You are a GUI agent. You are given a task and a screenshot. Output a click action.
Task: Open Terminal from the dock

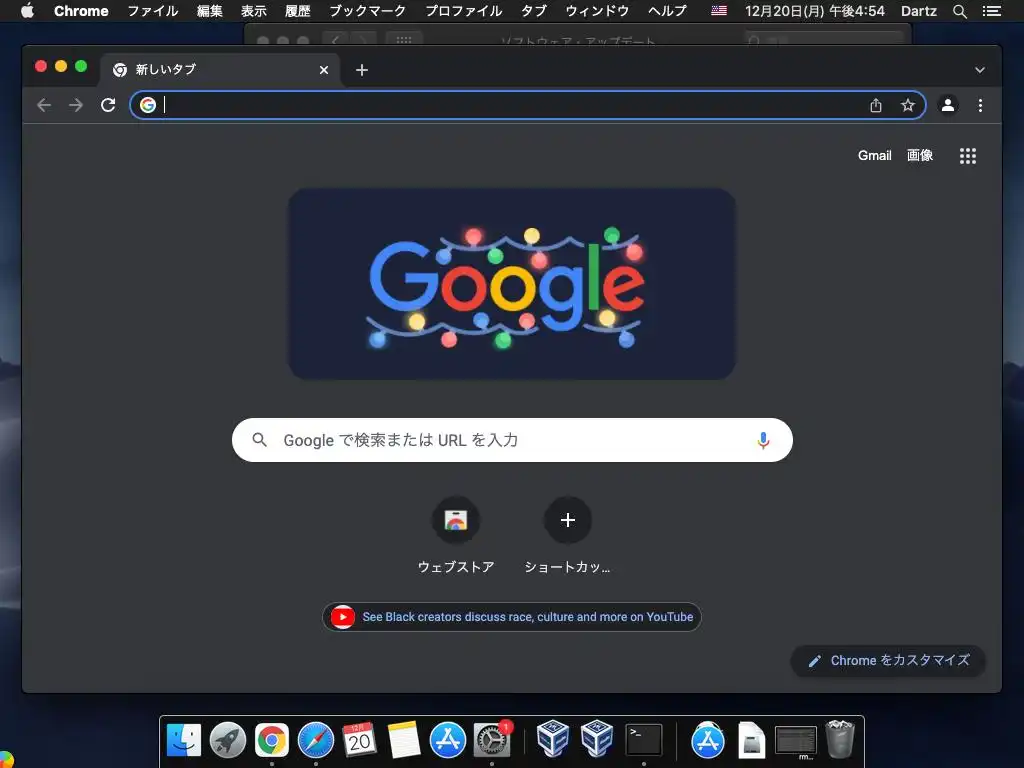pos(643,741)
